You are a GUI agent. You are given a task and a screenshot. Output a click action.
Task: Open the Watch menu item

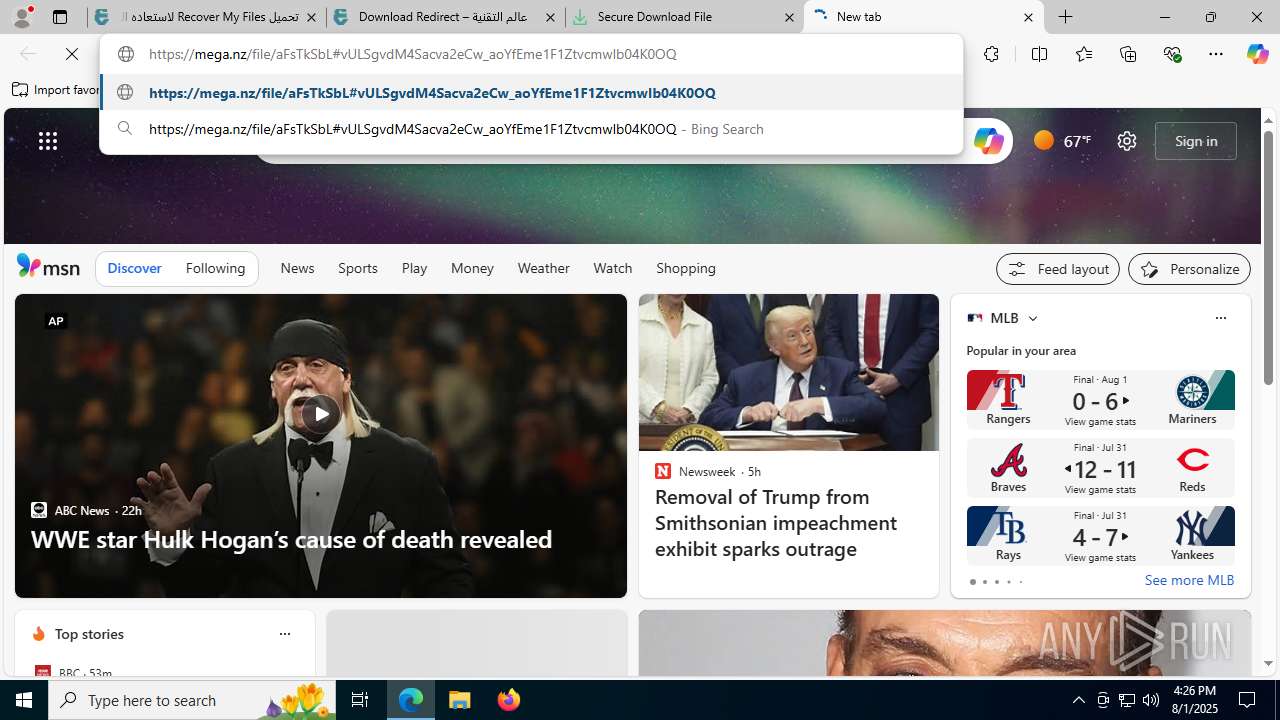coord(612,268)
